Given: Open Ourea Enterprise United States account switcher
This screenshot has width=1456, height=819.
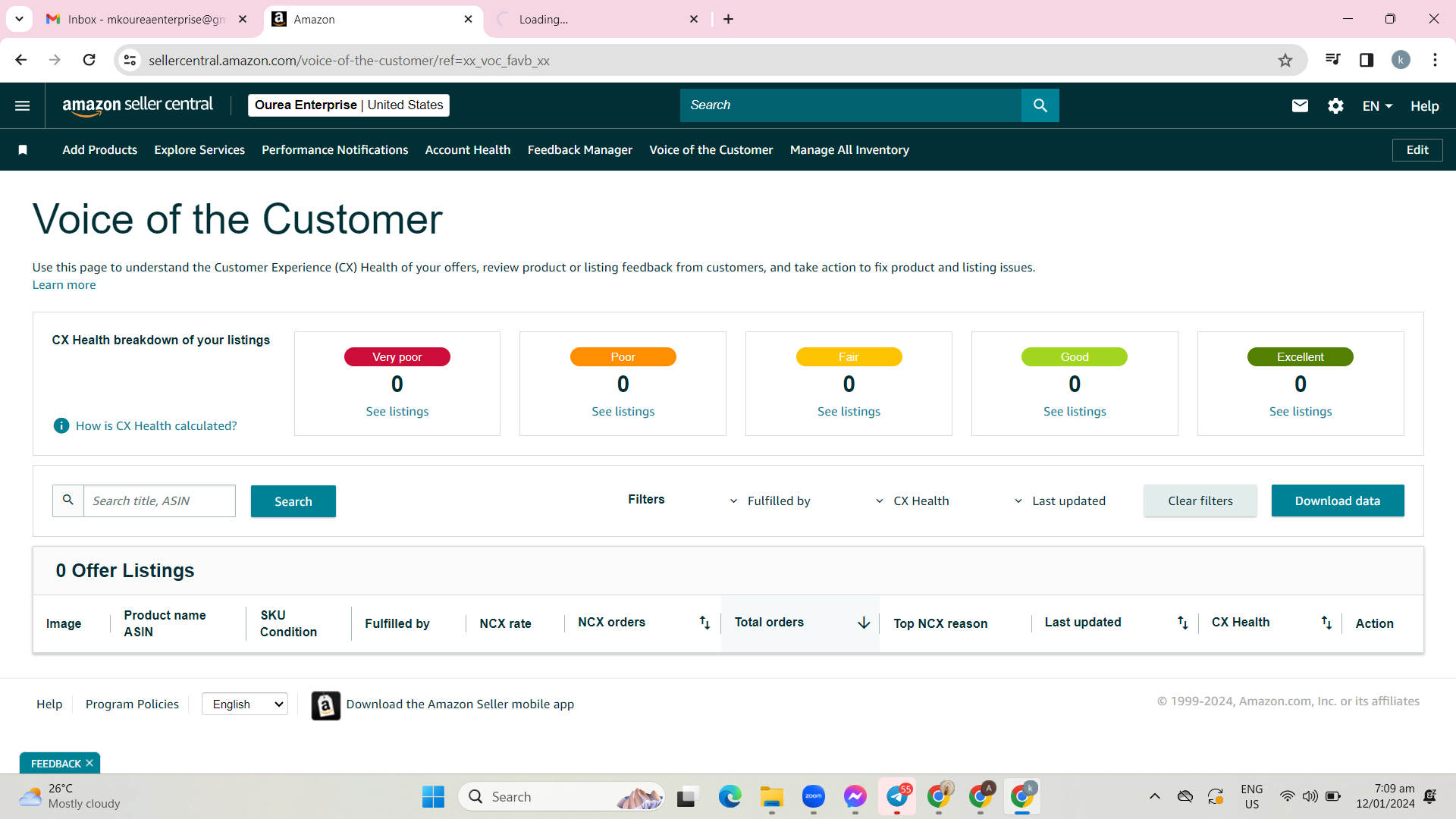Looking at the screenshot, I should (x=348, y=105).
